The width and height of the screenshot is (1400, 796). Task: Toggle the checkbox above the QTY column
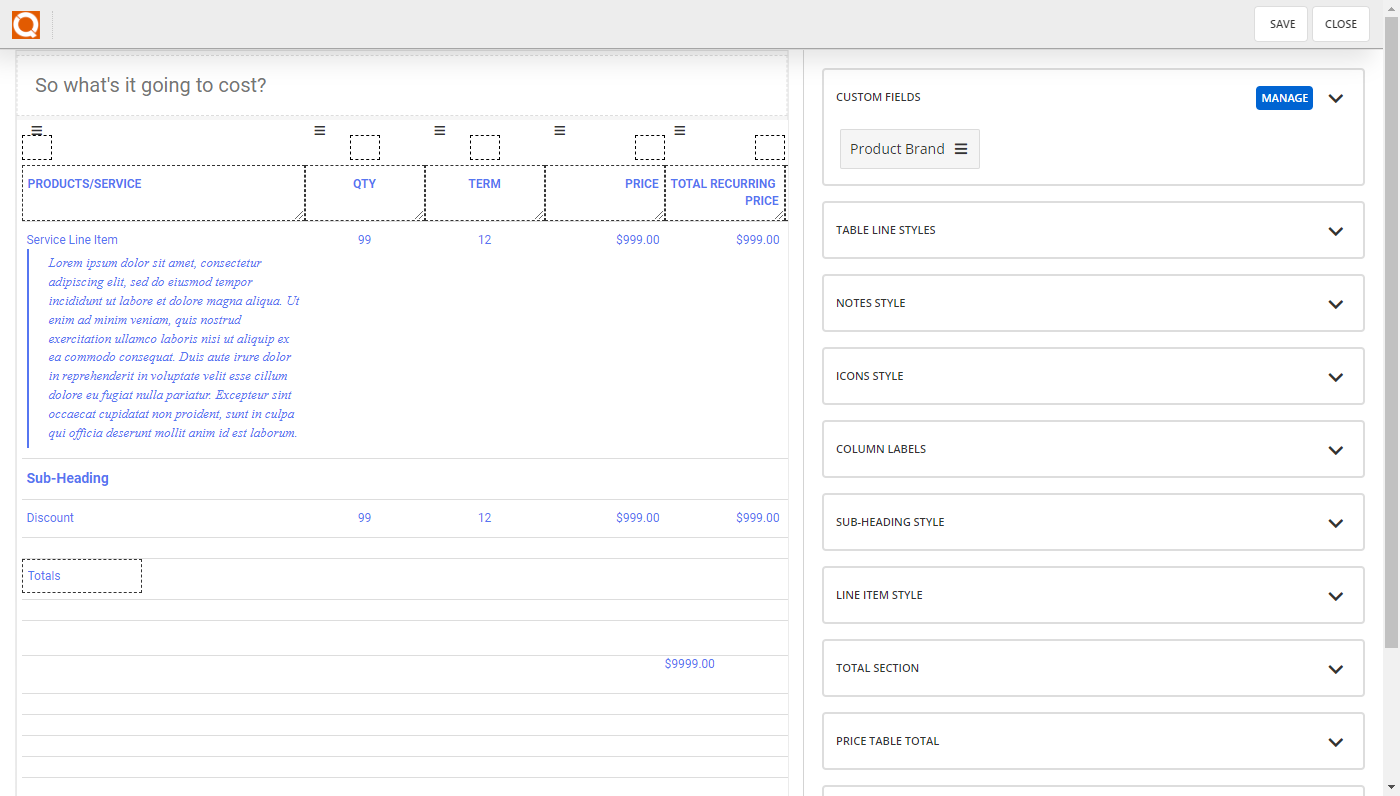click(365, 147)
